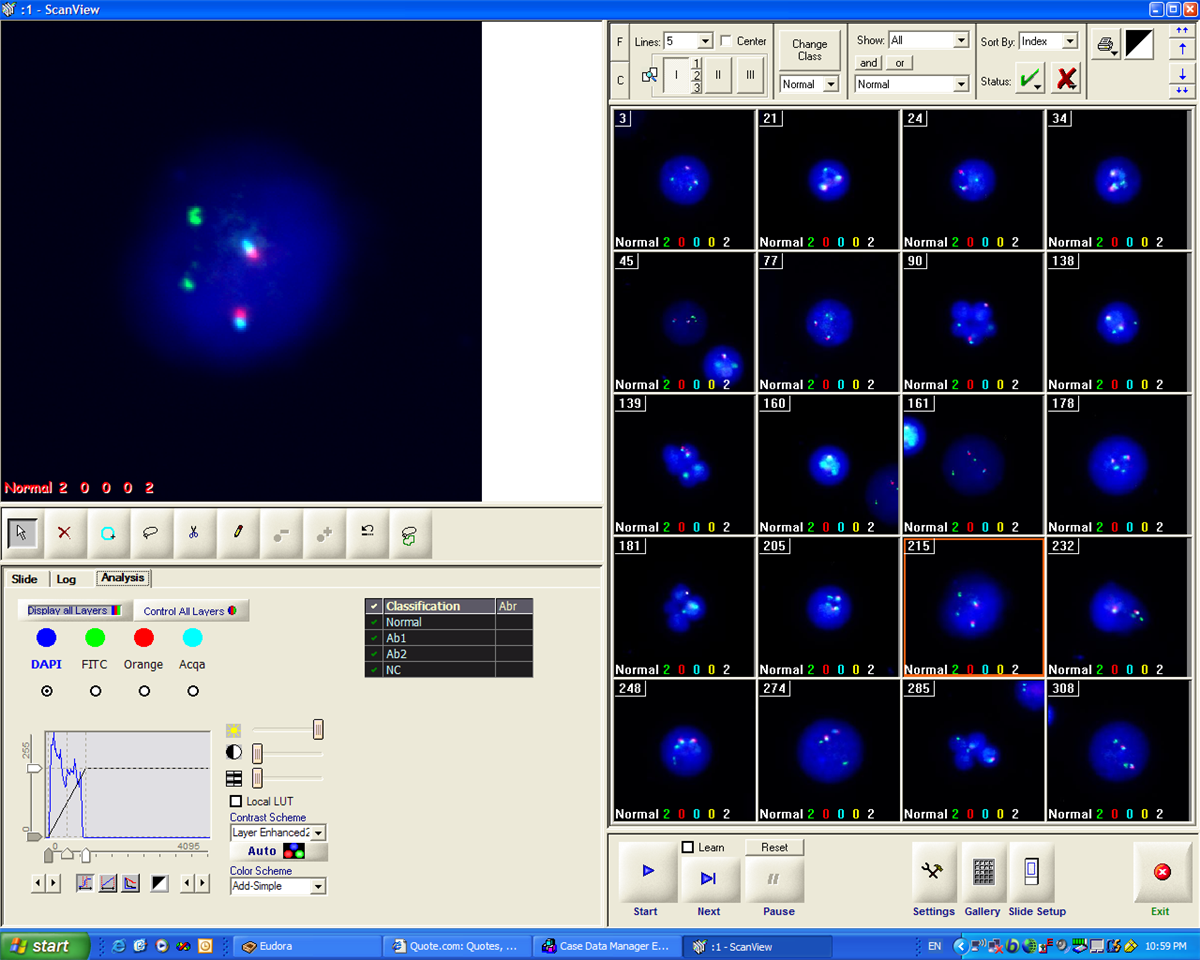Viewport: 1200px width, 960px height.
Task: Select cell thumbnail number 215
Action: pos(973,606)
